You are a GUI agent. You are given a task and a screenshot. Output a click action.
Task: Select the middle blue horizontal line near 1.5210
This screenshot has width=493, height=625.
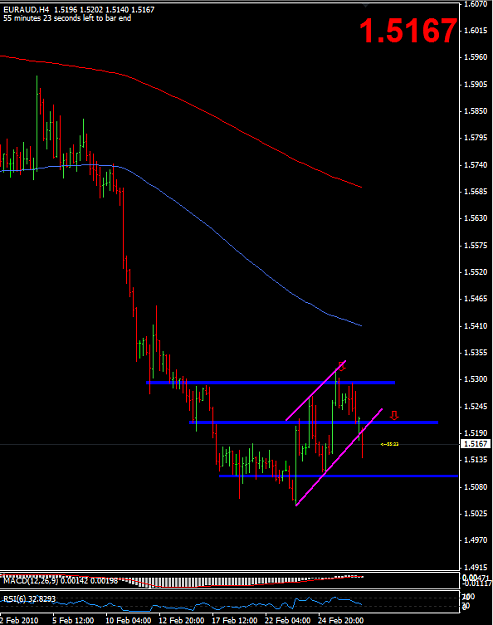(x=314, y=423)
